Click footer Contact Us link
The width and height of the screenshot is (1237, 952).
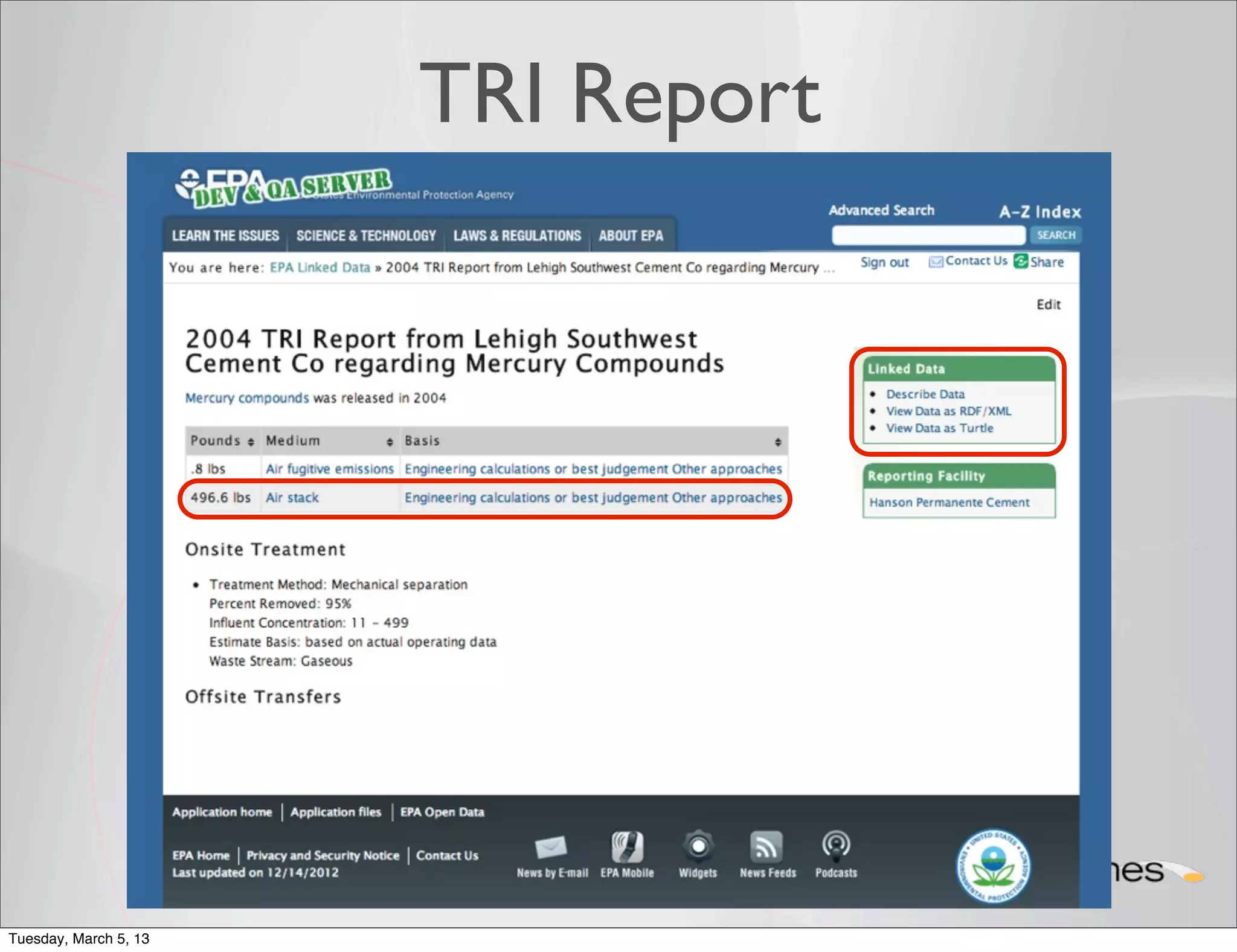pos(447,855)
